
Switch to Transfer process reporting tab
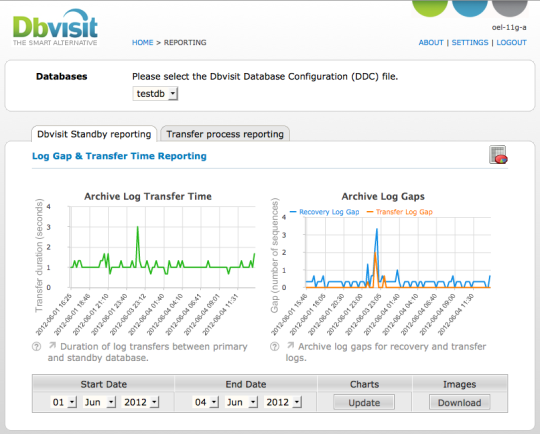[x=225, y=134]
